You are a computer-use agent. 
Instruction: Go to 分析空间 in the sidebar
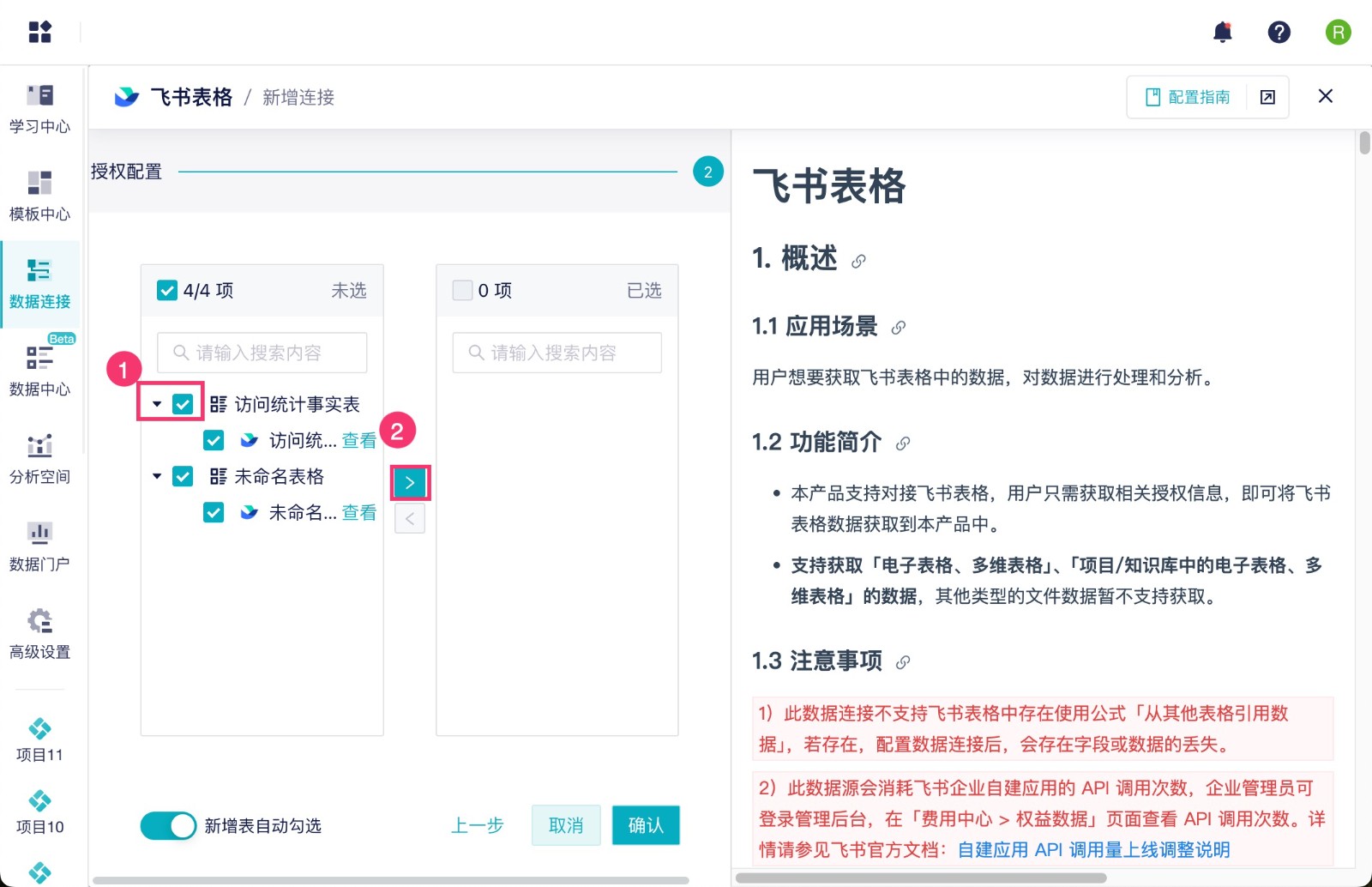(39, 457)
